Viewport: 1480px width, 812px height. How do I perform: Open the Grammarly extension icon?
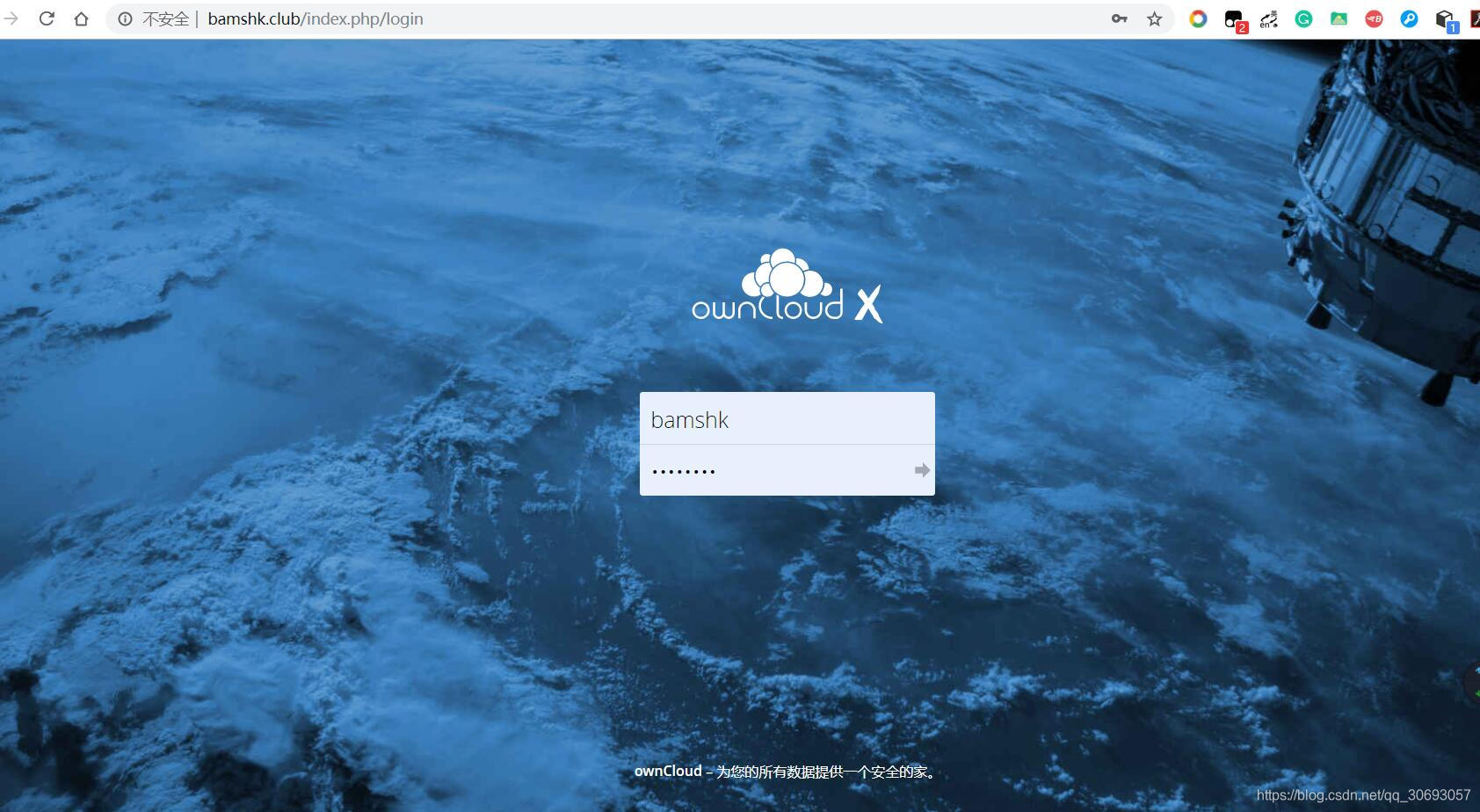(1303, 18)
